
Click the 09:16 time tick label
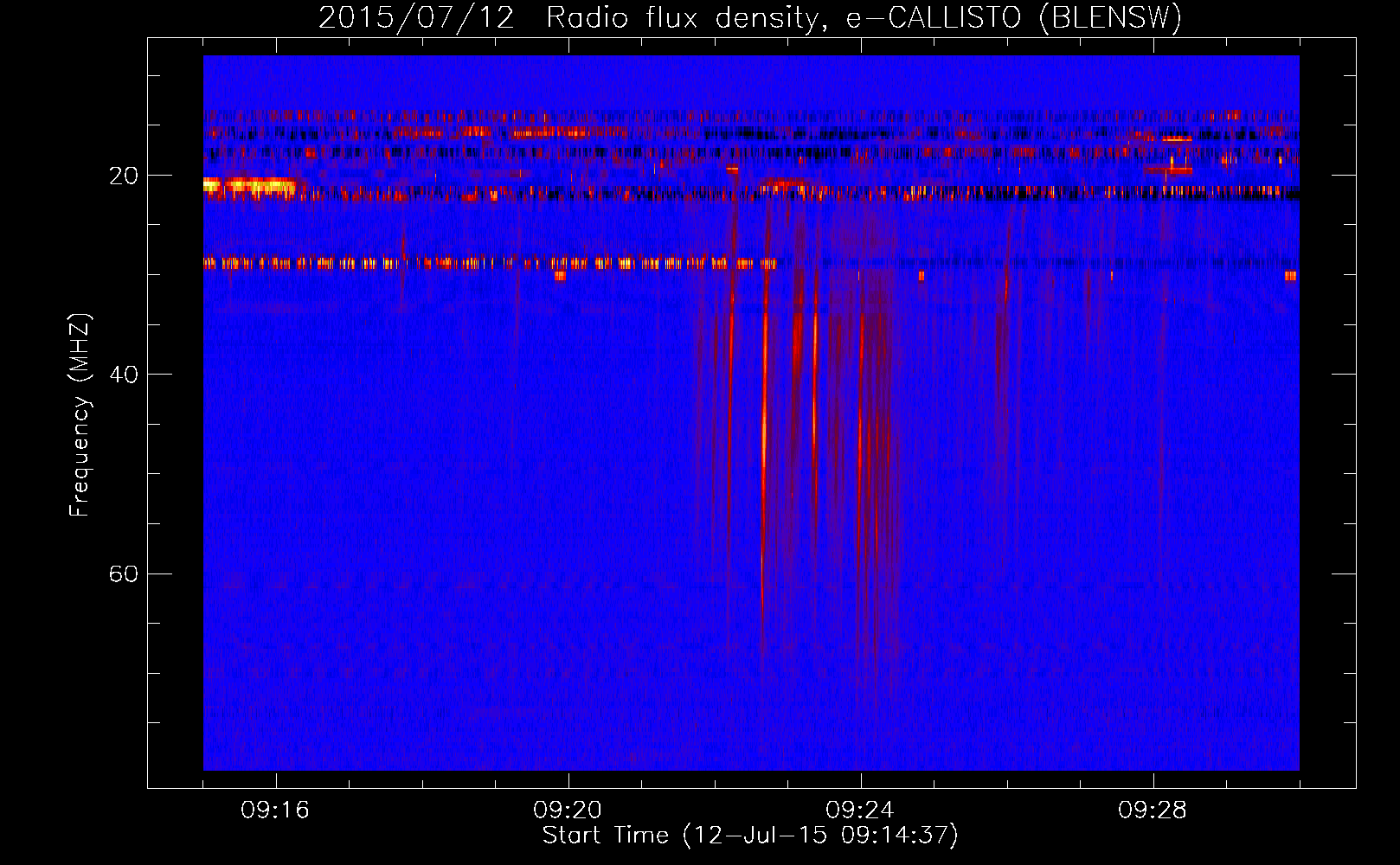(275, 811)
